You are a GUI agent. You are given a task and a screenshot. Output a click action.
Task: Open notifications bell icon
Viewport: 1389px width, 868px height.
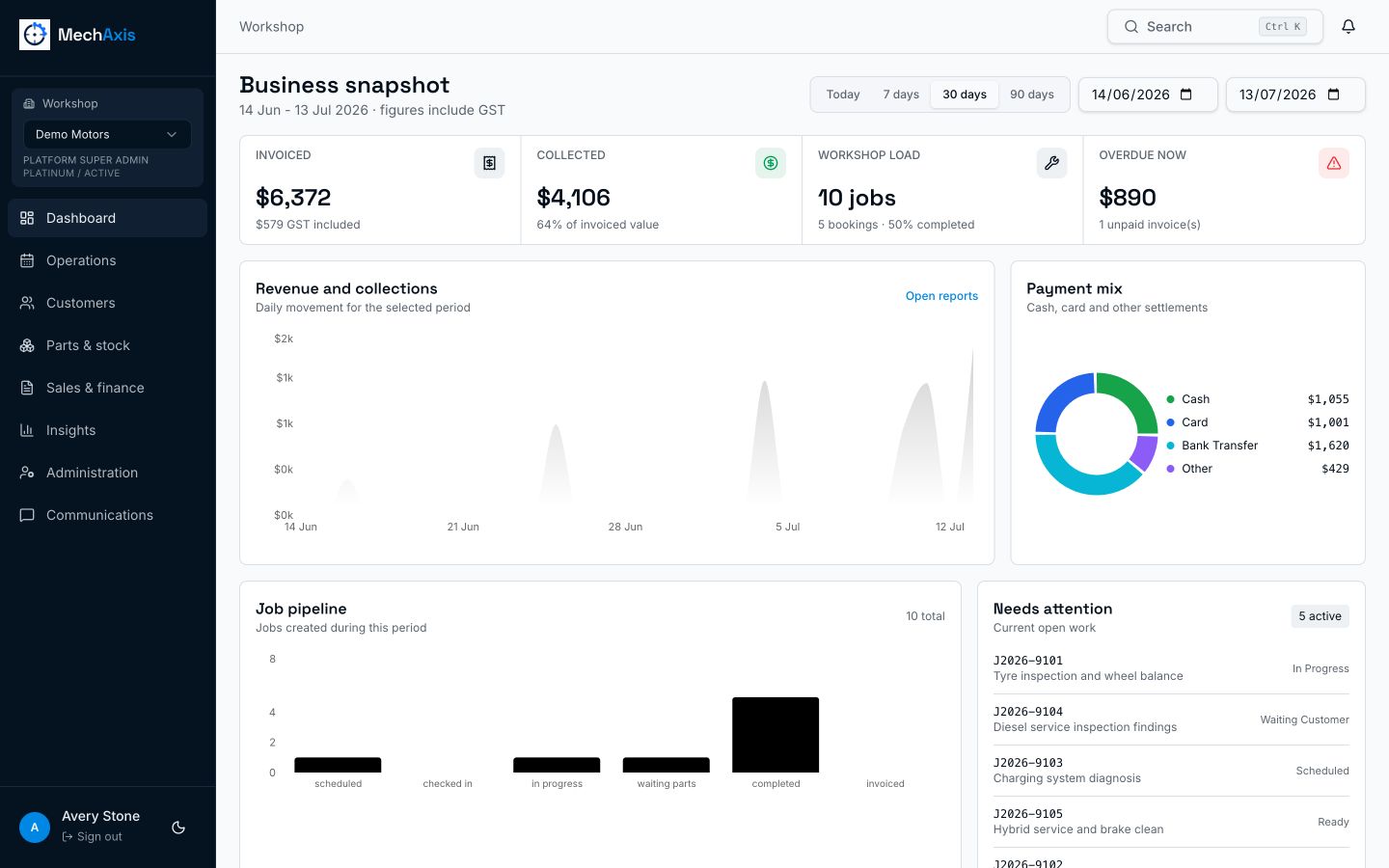[x=1348, y=27]
